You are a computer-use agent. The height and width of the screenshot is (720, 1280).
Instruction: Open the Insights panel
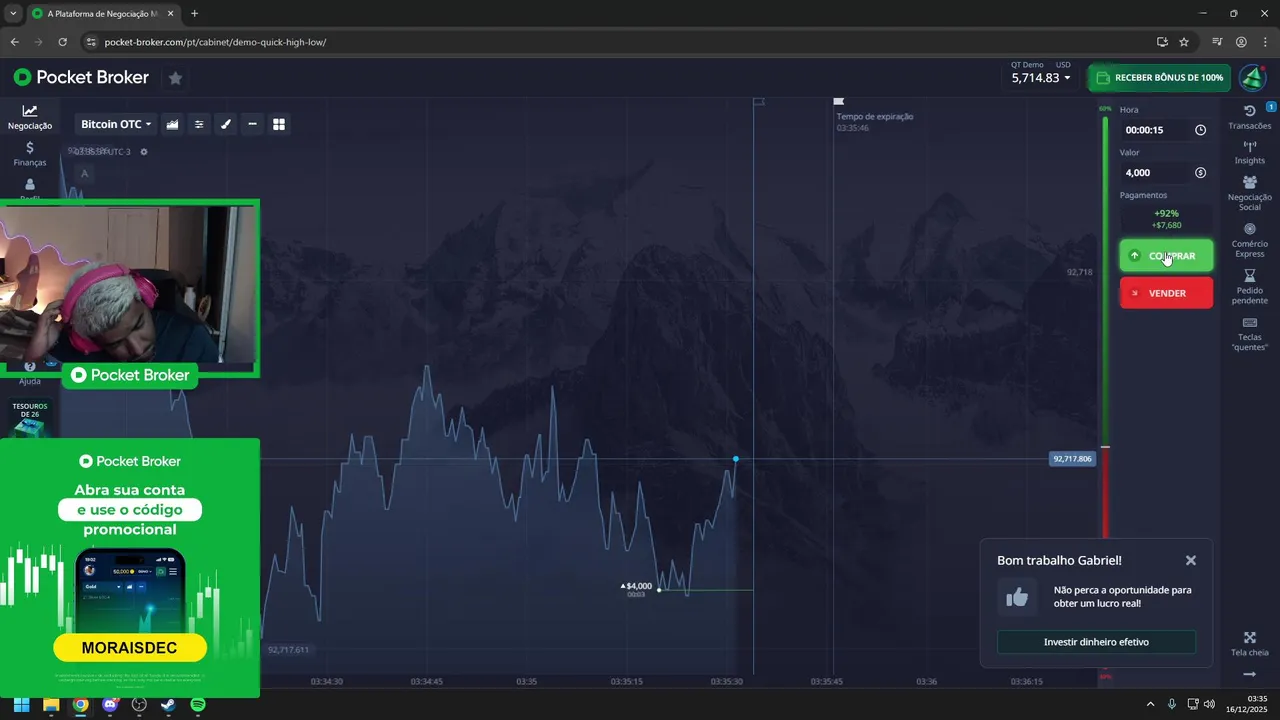pyautogui.click(x=1249, y=152)
